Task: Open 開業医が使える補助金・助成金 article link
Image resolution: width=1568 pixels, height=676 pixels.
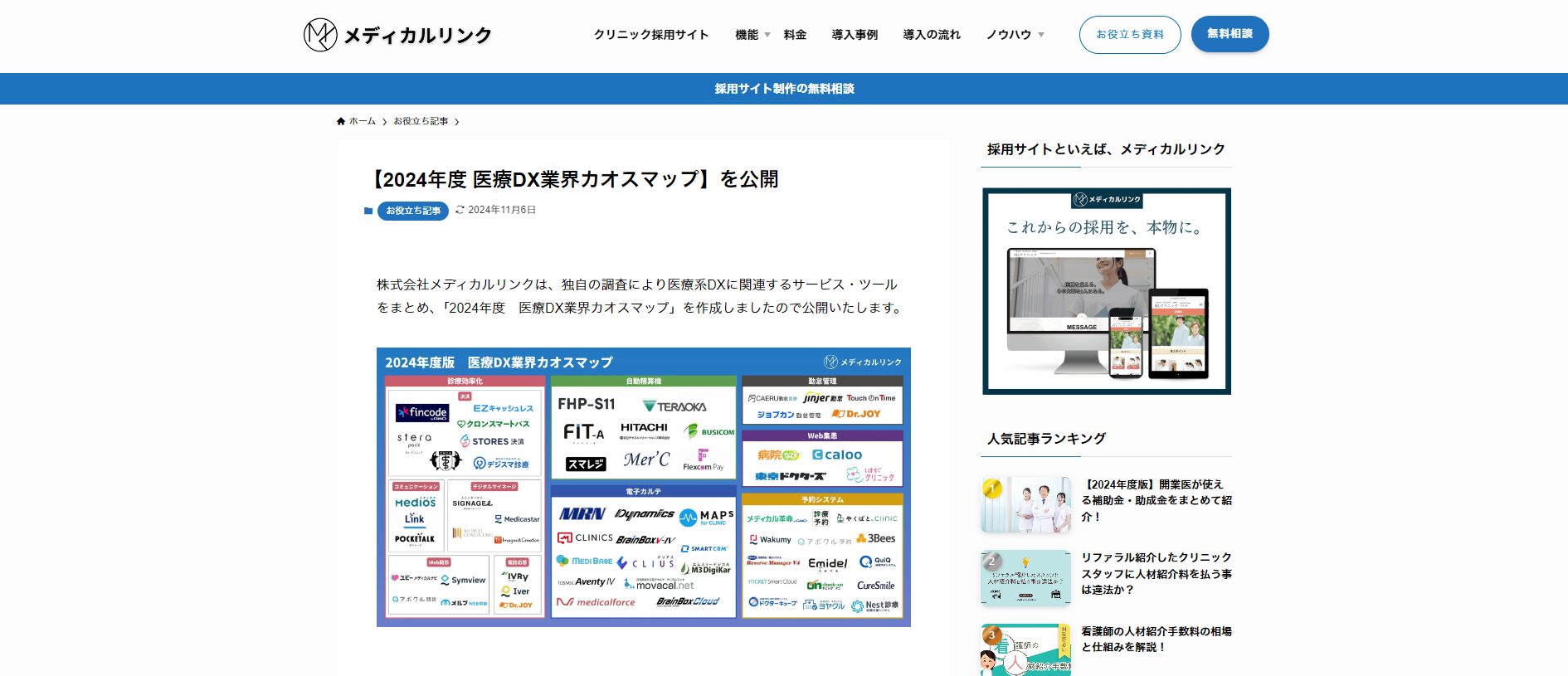Action: click(1157, 500)
